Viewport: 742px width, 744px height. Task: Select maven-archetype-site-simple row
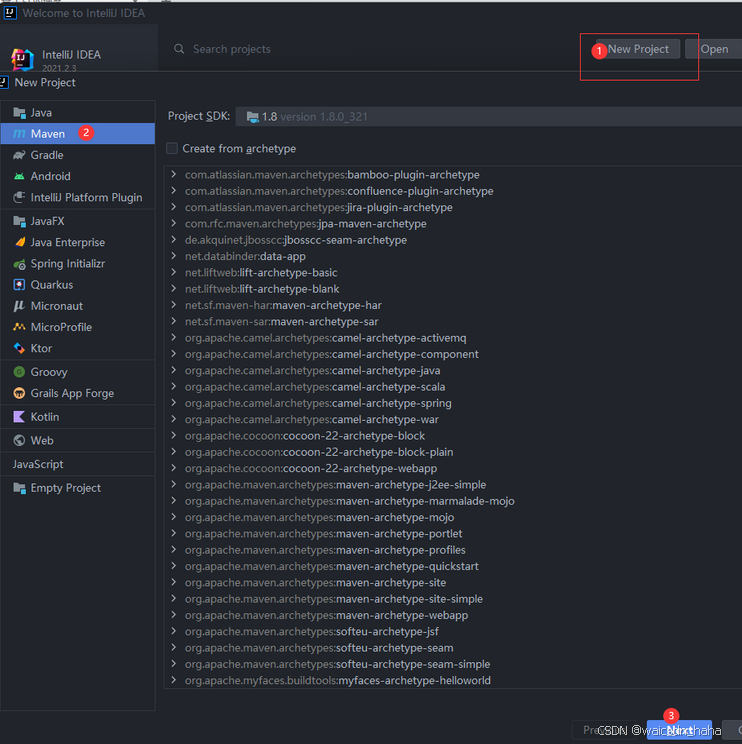pos(334,599)
